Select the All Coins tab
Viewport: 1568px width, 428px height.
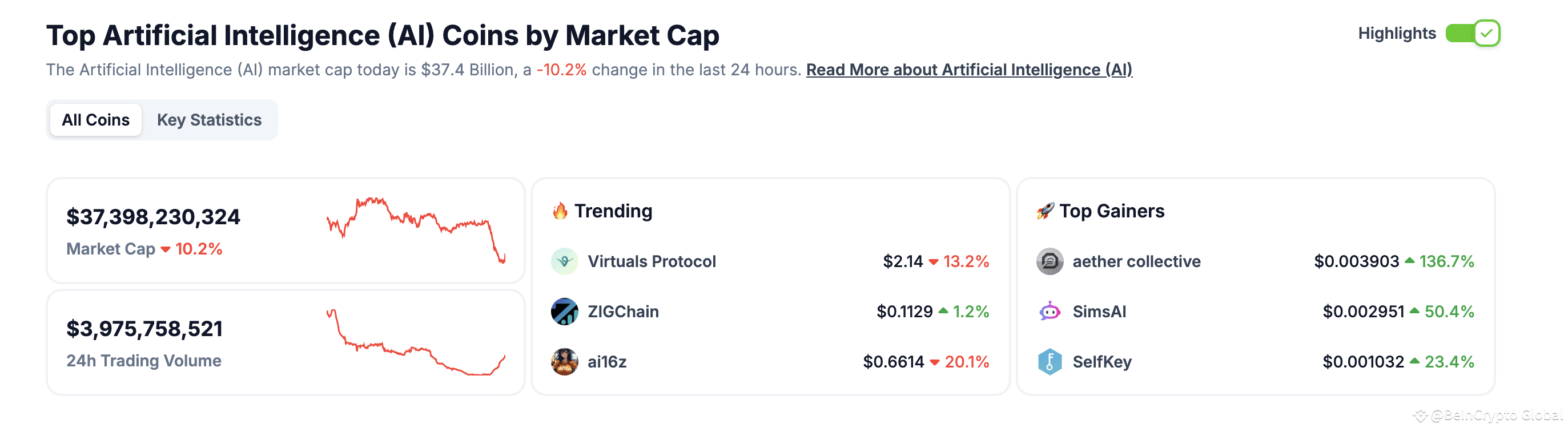pyautogui.click(x=95, y=120)
